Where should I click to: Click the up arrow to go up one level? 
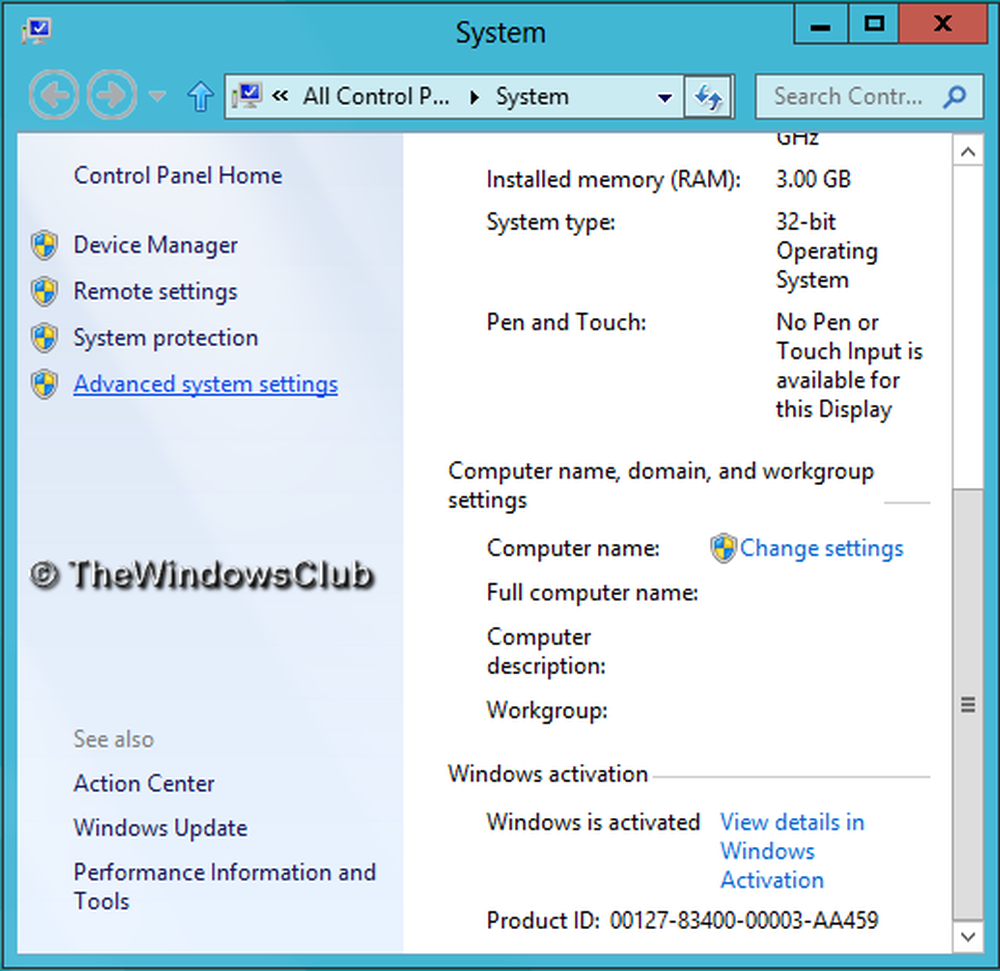(198, 96)
